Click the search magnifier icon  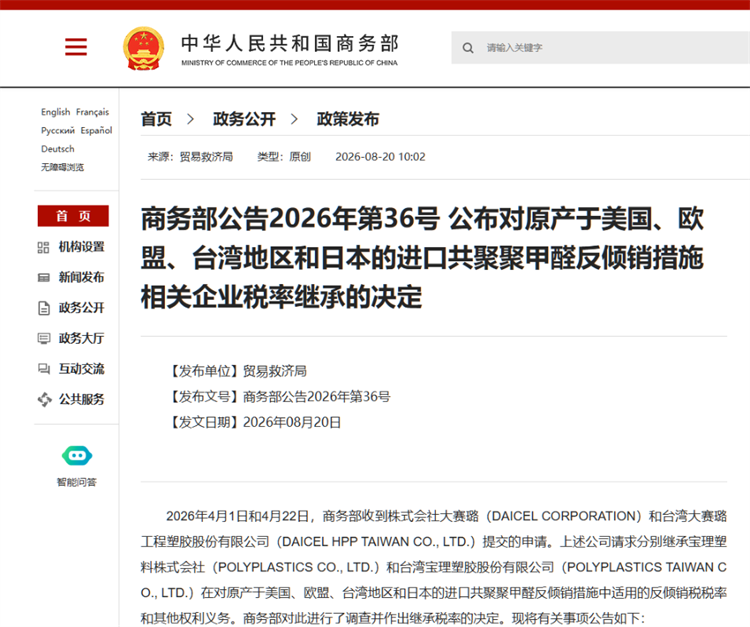pos(468,48)
